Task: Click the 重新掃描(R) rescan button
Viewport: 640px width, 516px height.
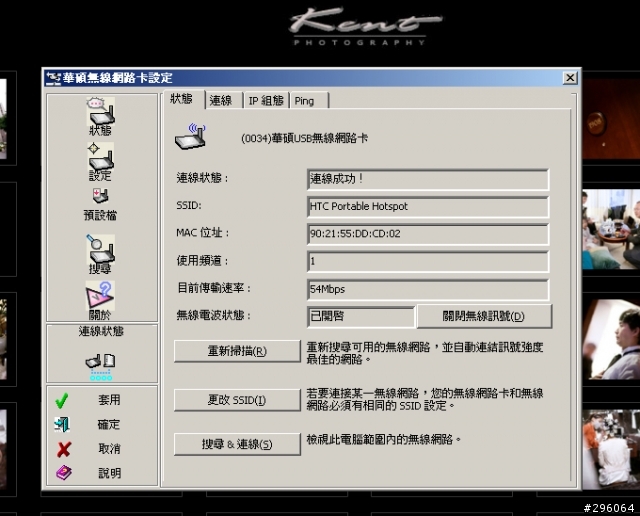Action: pyautogui.click(x=237, y=351)
